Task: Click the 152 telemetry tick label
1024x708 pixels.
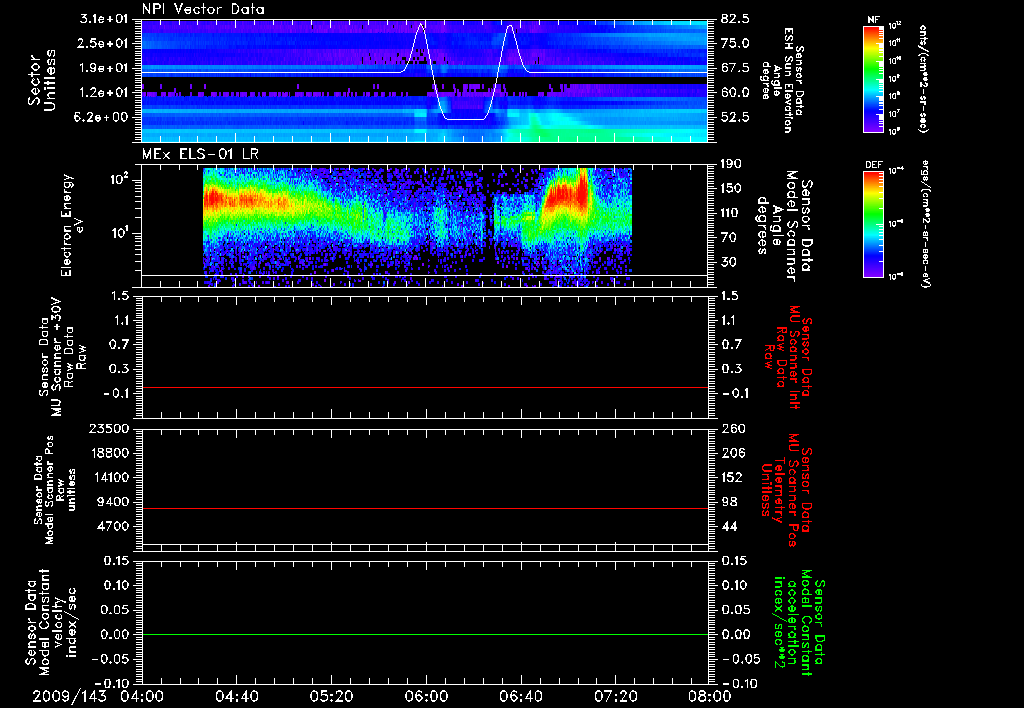Action: 732,477
